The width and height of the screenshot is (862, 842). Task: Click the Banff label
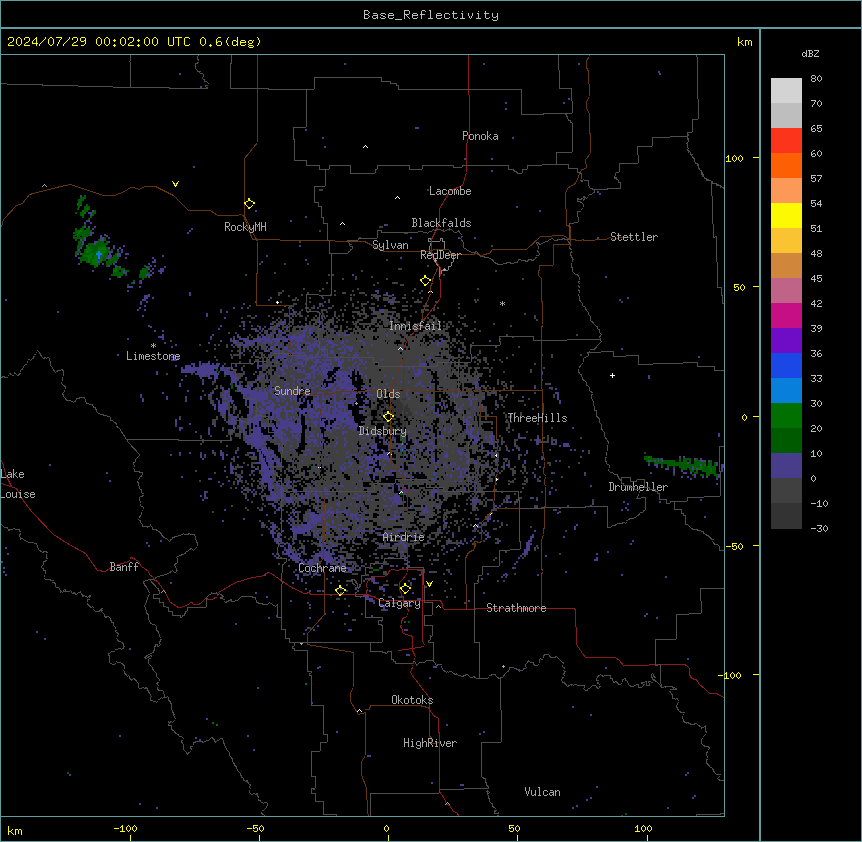pyautogui.click(x=124, y=567)
